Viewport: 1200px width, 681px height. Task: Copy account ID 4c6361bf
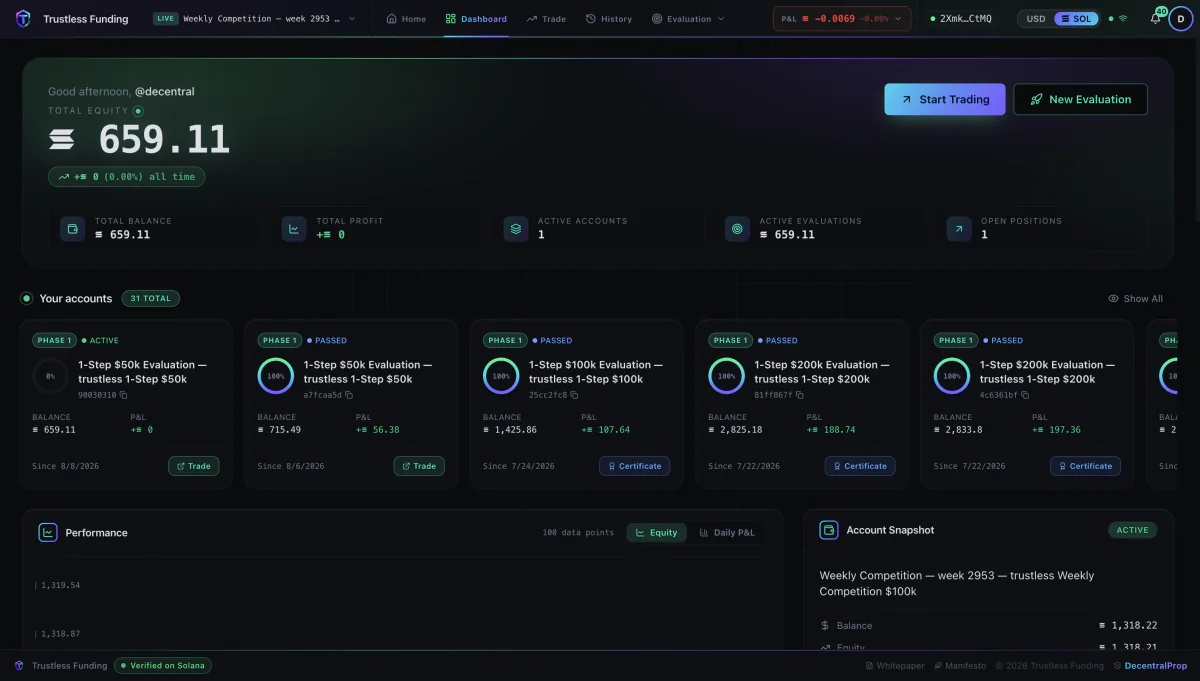click(1025, 395)
